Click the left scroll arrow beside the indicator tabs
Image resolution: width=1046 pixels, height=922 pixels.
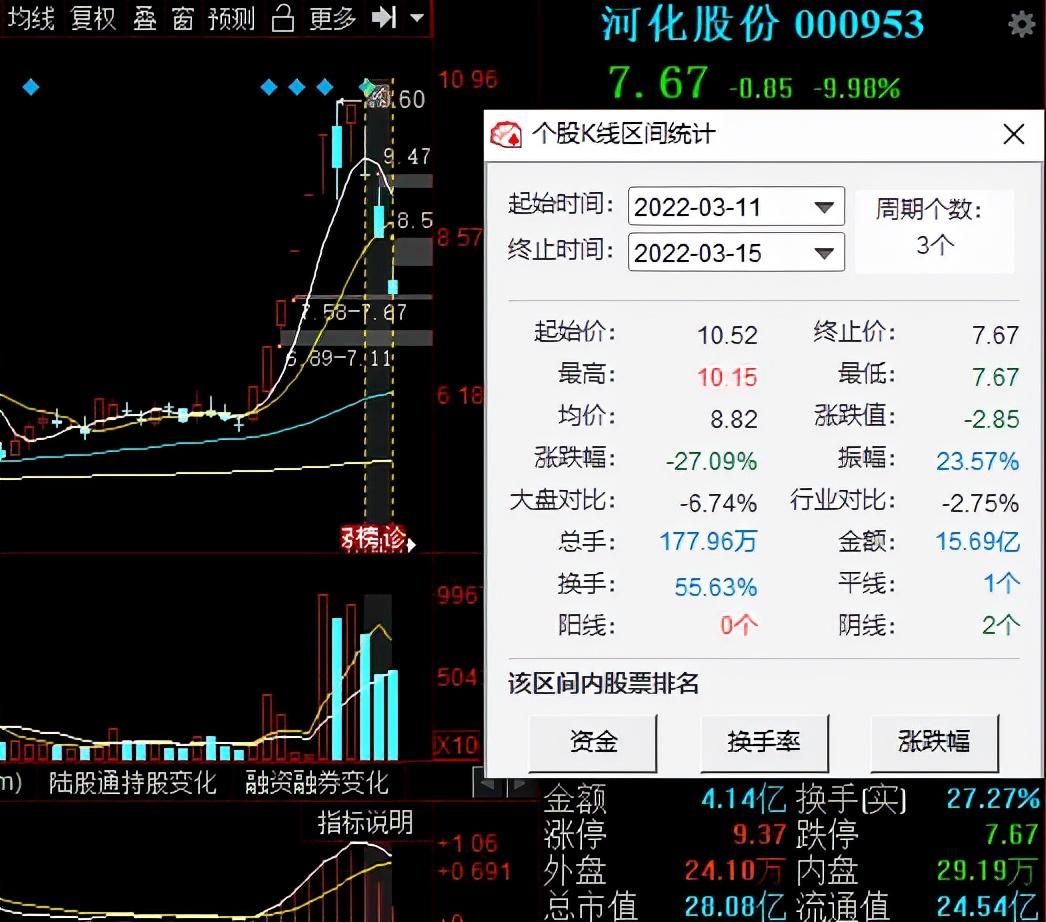coord(487,783)
